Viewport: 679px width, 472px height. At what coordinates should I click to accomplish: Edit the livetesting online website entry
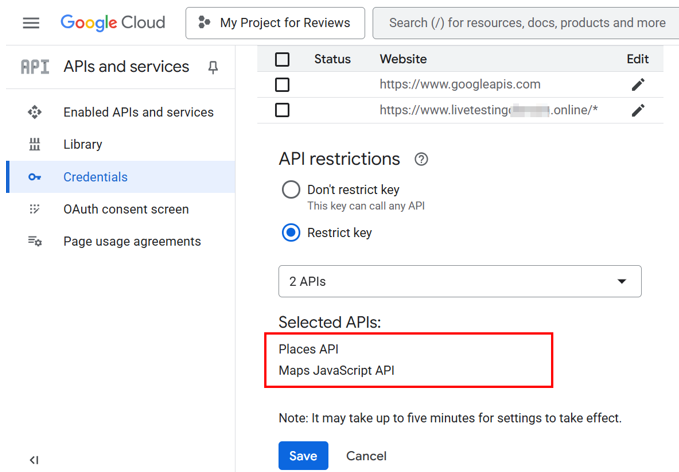click(638, 110)
